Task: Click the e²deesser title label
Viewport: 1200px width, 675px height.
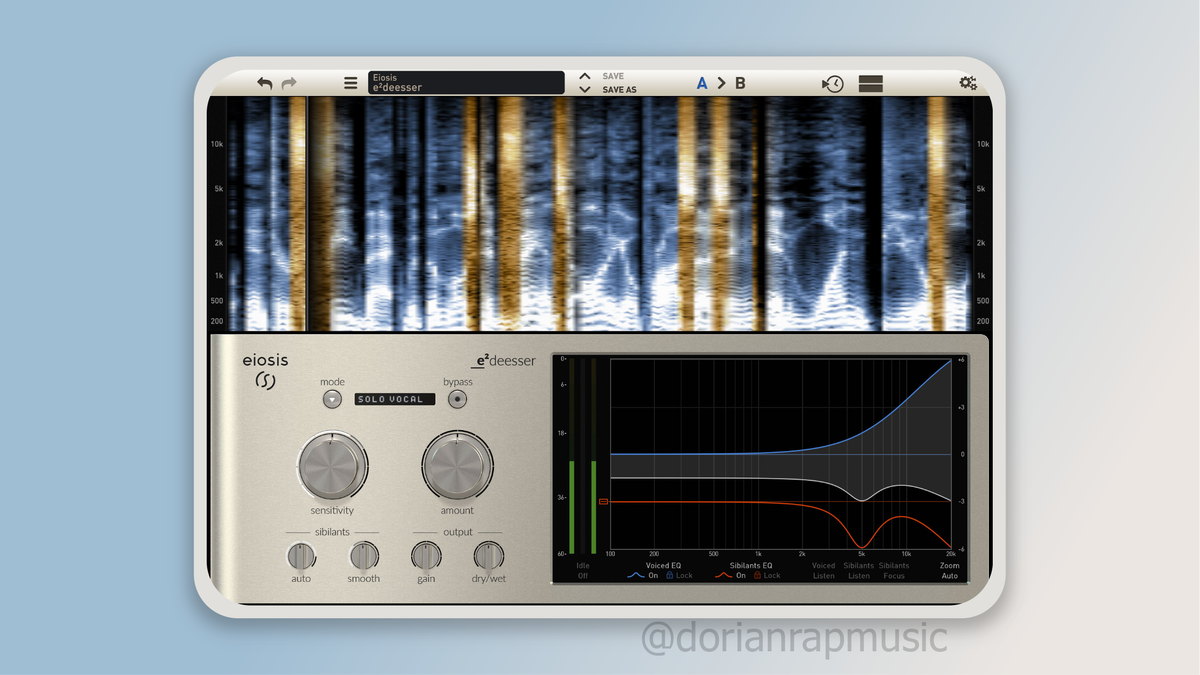Action: [x=503, y=361]
